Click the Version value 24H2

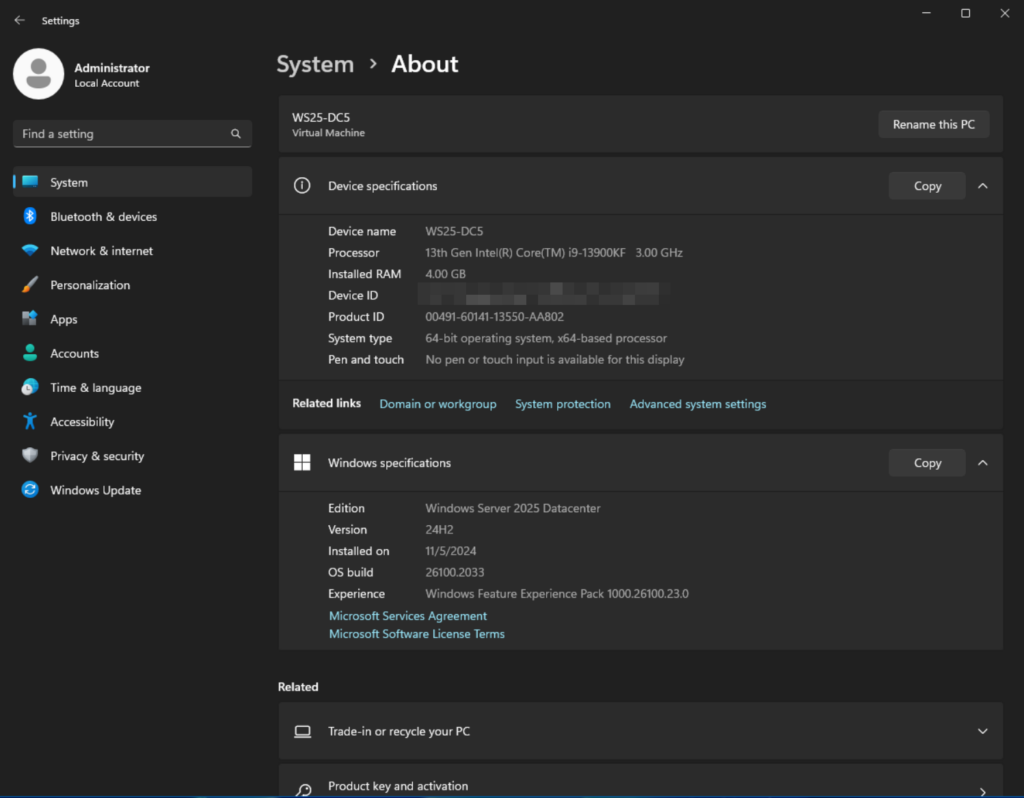coord(439,530)
